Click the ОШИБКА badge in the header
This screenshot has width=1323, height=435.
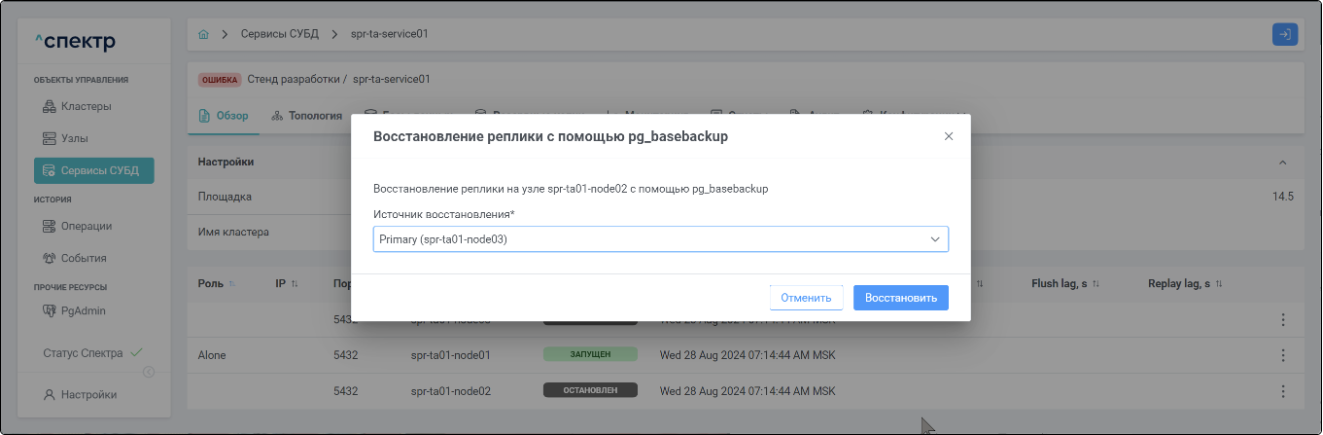coord(219,79)
